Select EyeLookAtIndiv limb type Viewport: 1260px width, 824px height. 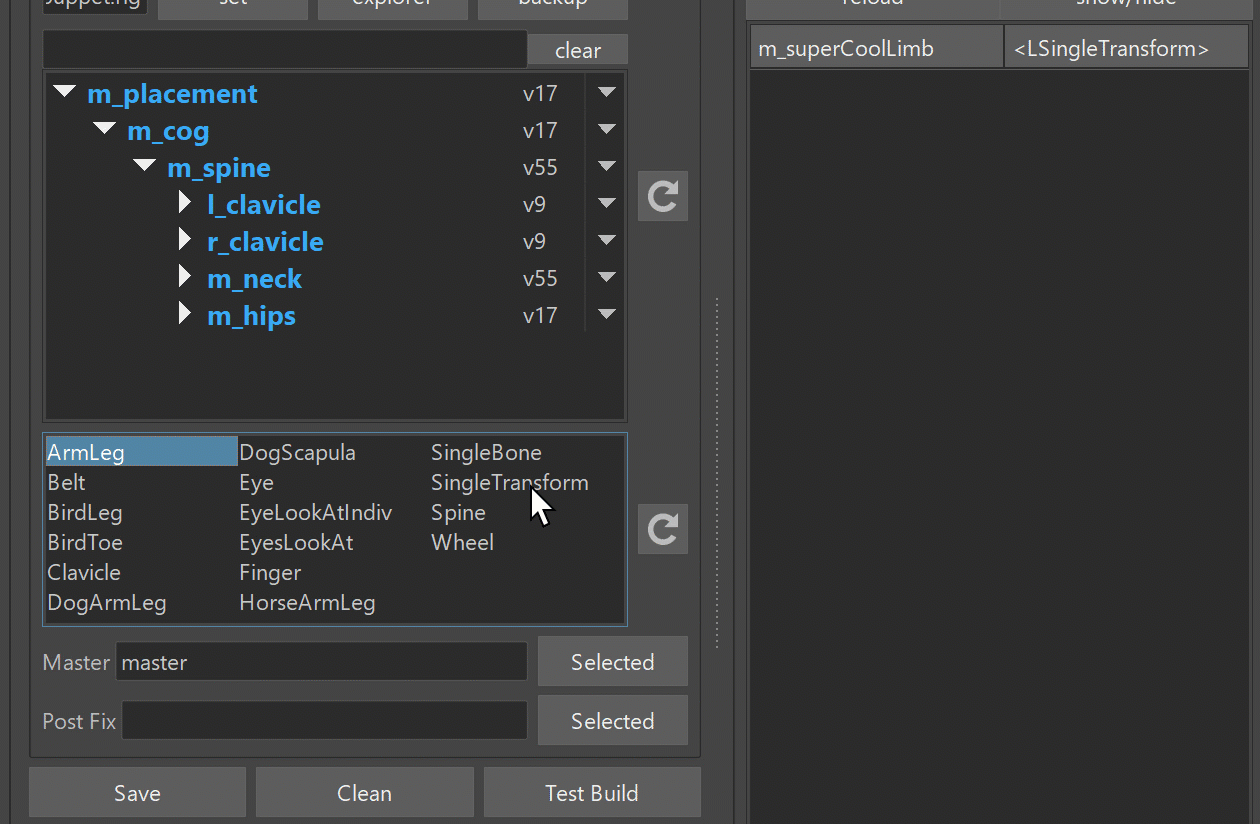point(316,512)
